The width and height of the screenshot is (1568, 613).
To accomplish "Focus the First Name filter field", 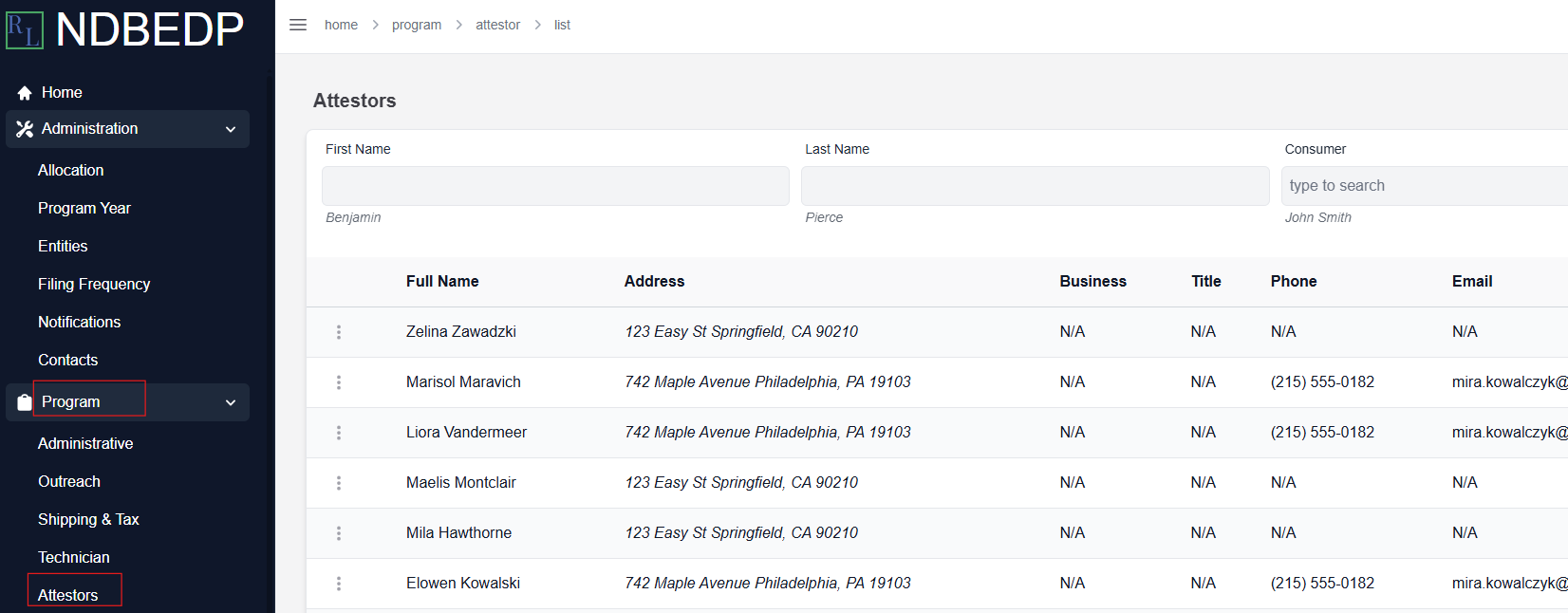I will click(x=555, y=186).
